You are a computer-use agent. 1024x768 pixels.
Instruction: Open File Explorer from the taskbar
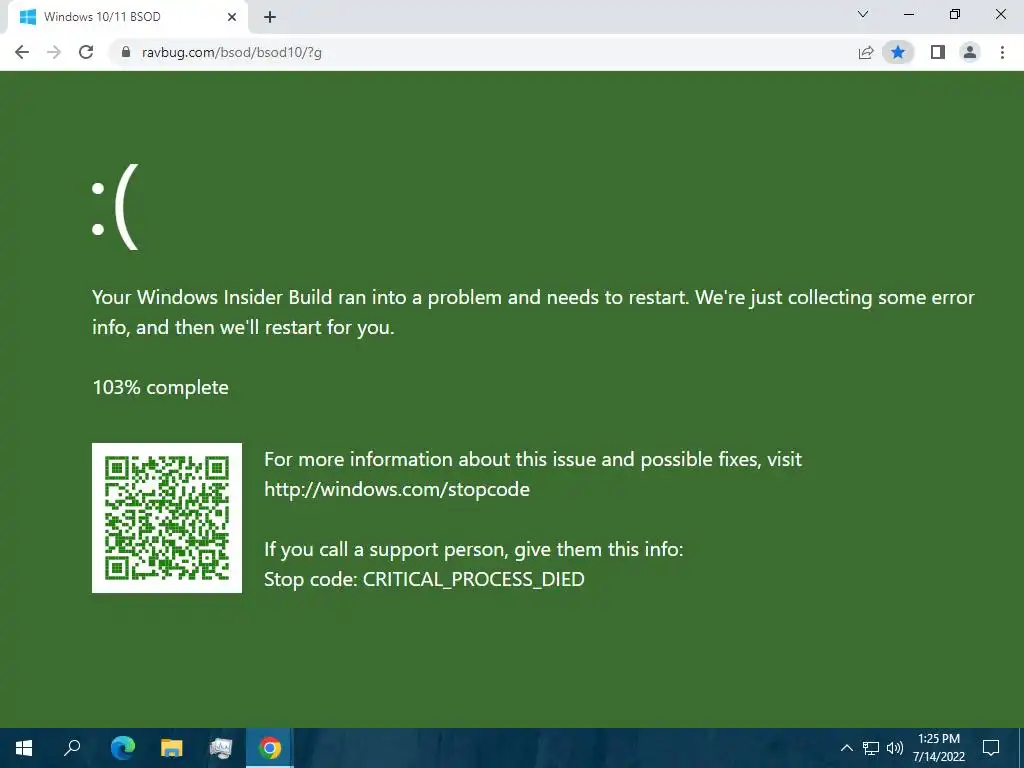click(x=172, y=748)
